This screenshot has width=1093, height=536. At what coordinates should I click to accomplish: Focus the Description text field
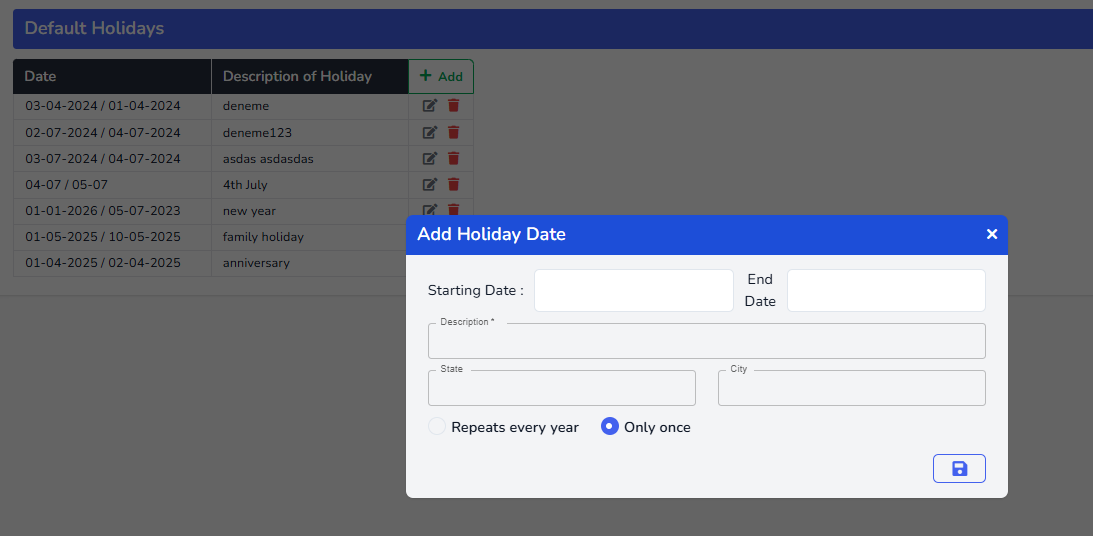click(706, 343)
